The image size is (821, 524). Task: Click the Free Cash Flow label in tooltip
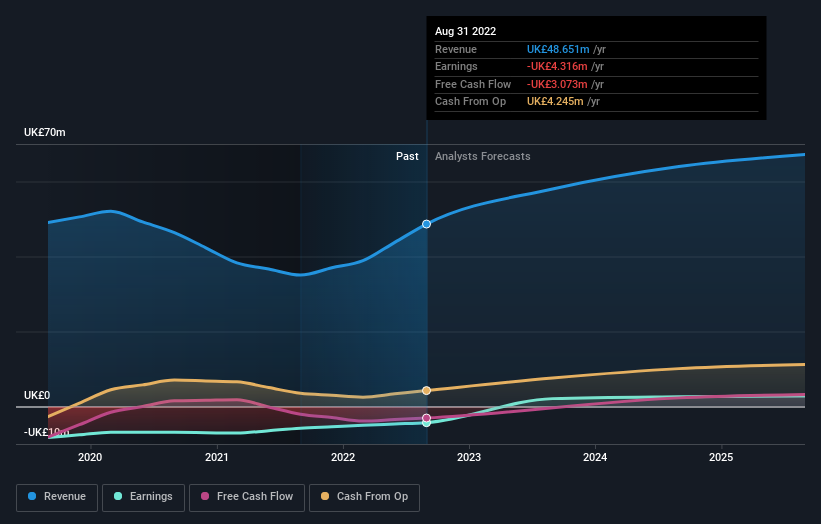[x=473, y=84]
